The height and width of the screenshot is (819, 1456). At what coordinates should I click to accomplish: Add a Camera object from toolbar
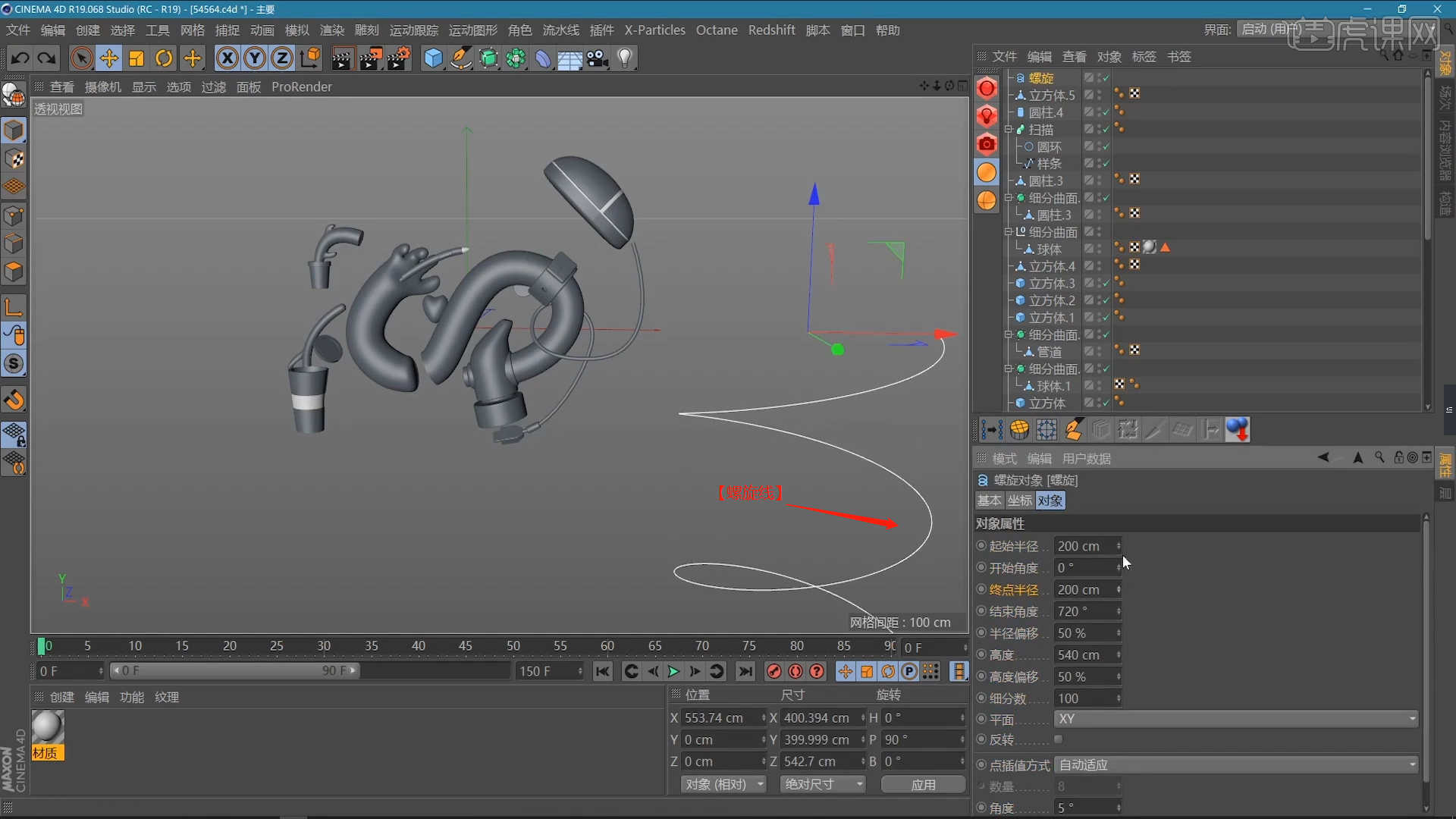pos(598,58)
